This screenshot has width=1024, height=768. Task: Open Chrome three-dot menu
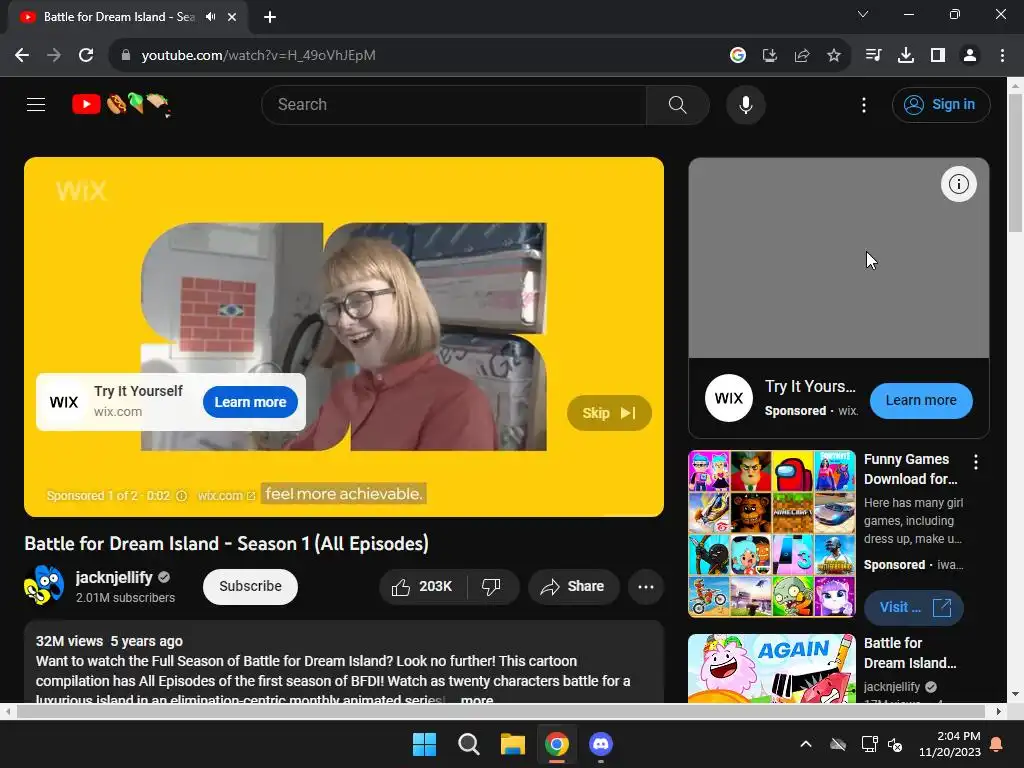coord(1002,56)
